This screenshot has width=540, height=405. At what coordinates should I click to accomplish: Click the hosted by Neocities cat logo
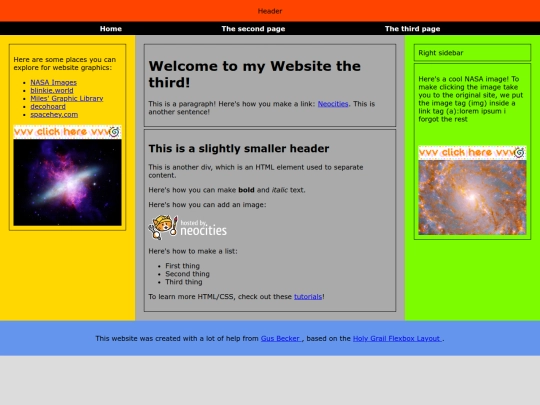click(x=188, y=228)
